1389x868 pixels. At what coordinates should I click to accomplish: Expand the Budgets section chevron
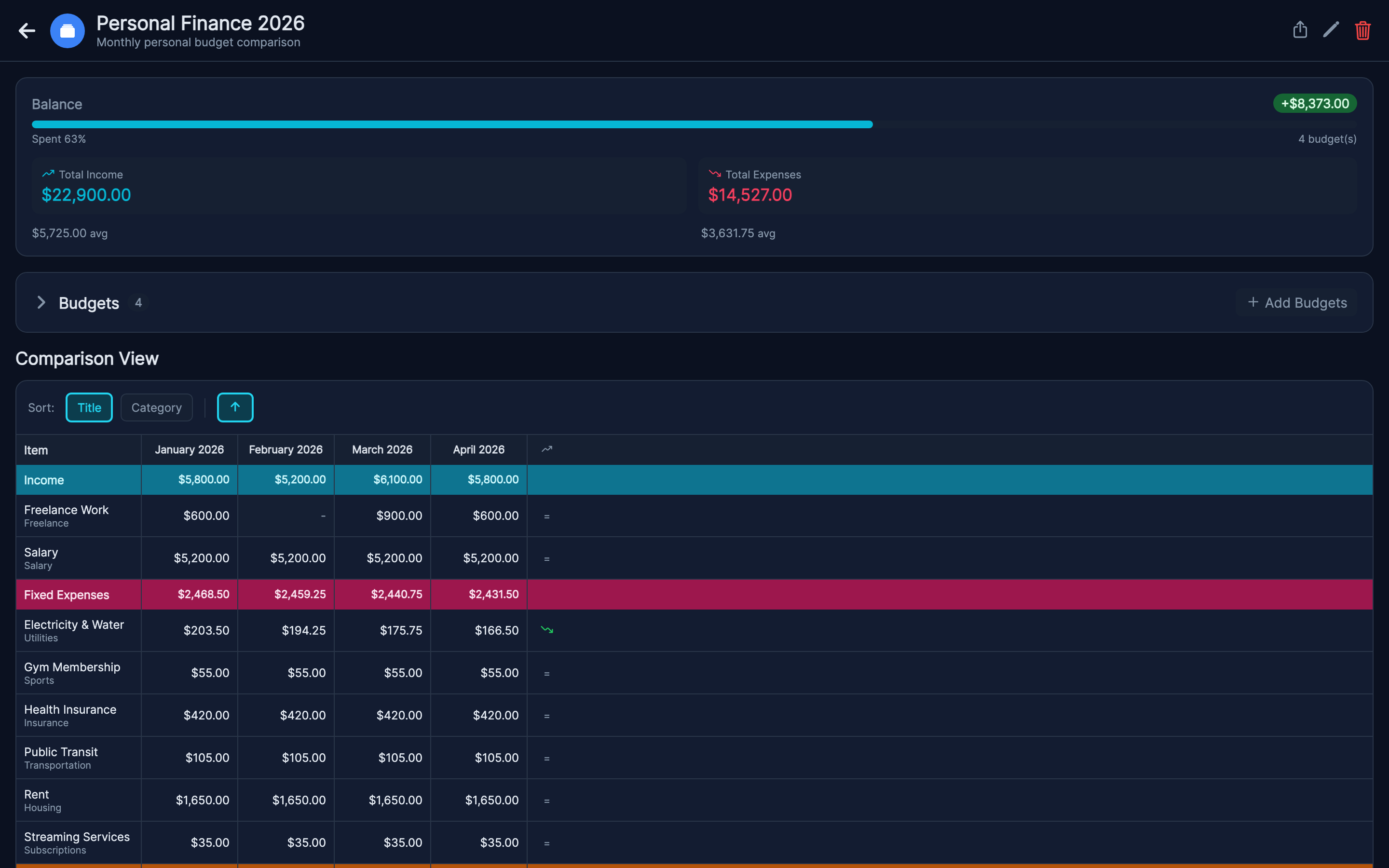(41, 302)
